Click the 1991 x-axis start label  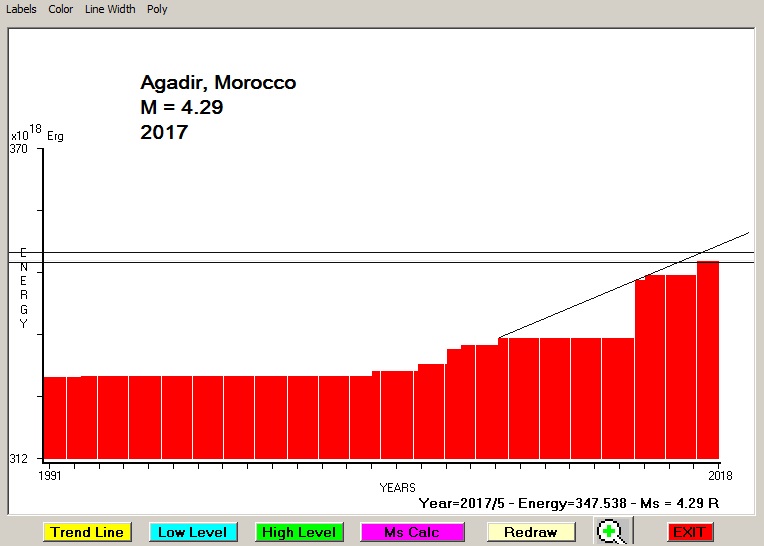point(49,475)
